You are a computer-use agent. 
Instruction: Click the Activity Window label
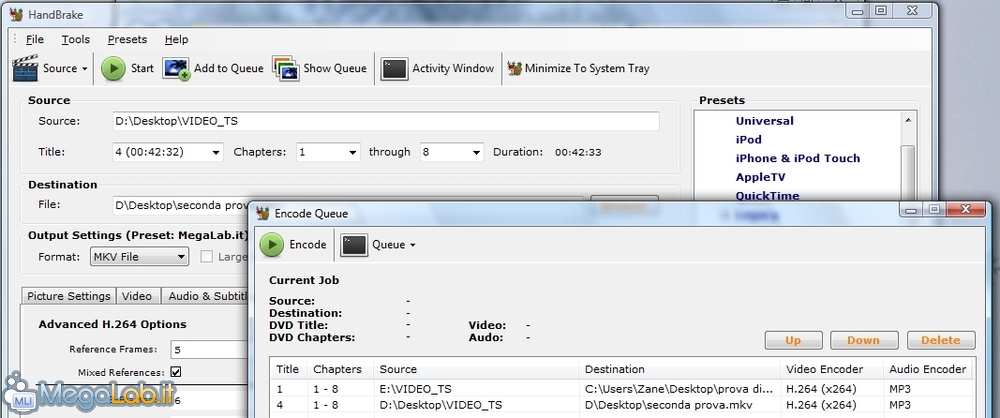click(x=453, y=68)
